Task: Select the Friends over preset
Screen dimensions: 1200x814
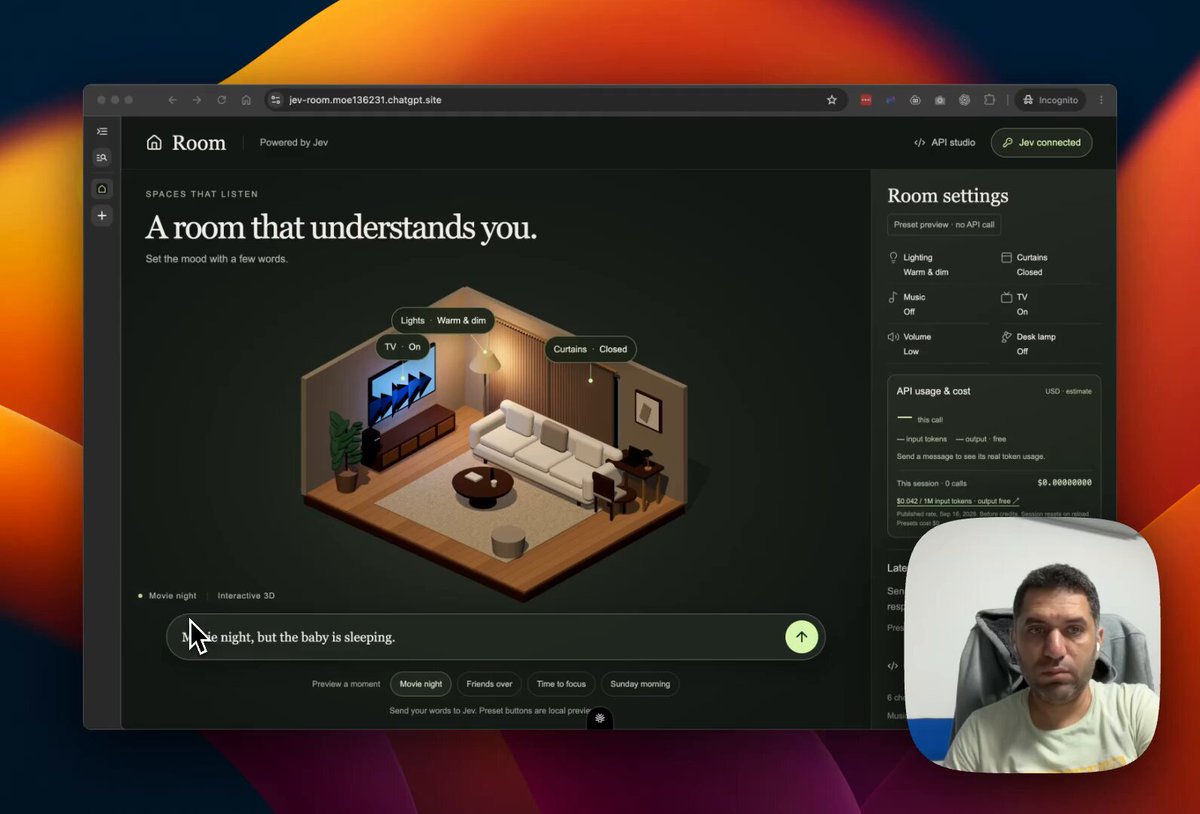Action: [489, 684]
